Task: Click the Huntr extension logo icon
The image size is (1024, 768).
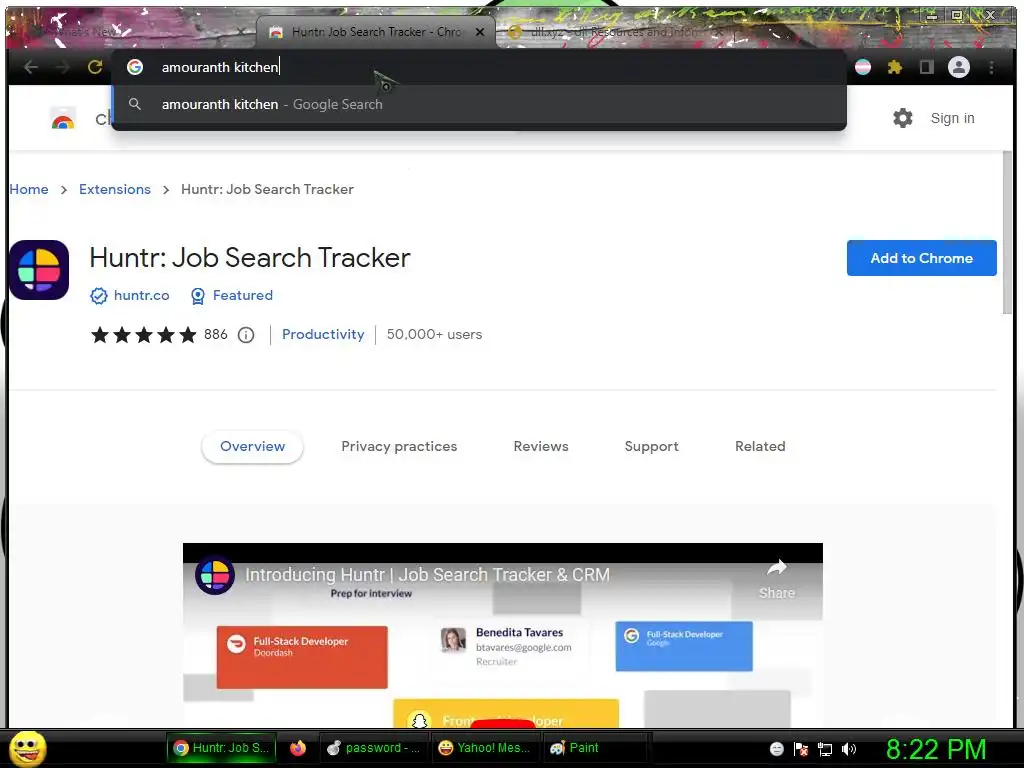Action: pyautogui.click(x=39, y=270)
